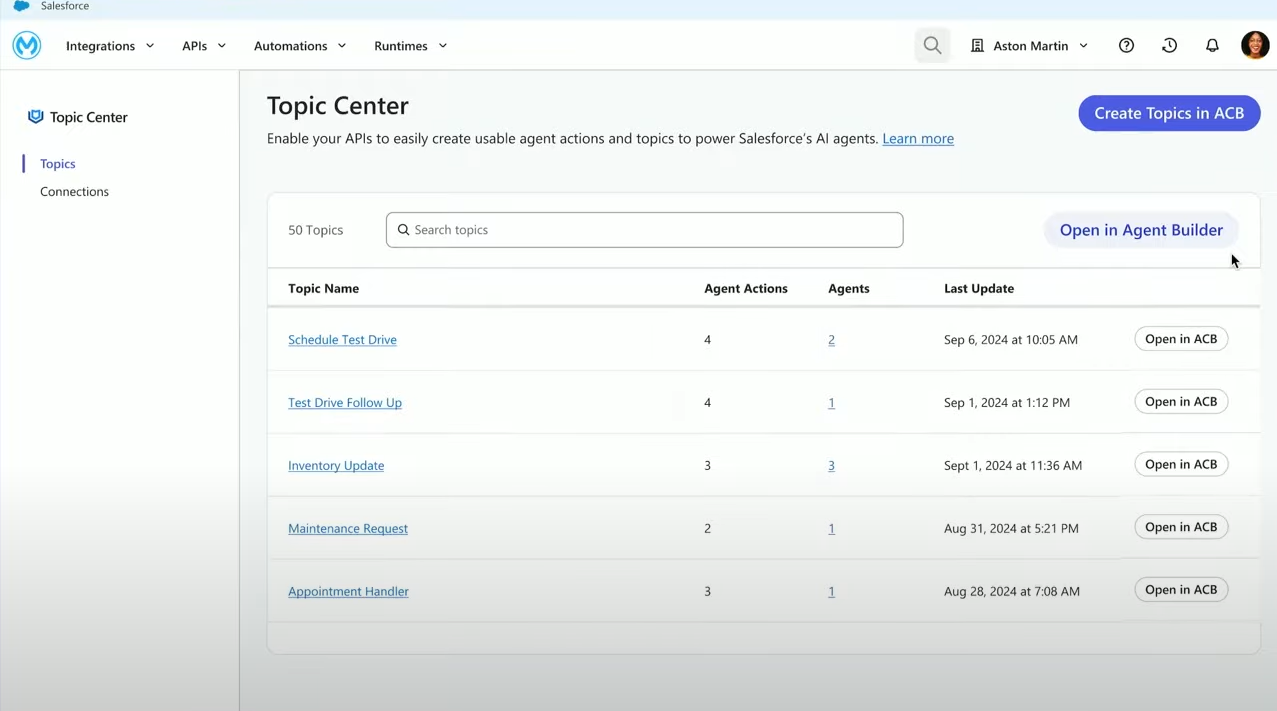Click date Sep 6, 2024 at 10:05 AM

pos(1011,340)
